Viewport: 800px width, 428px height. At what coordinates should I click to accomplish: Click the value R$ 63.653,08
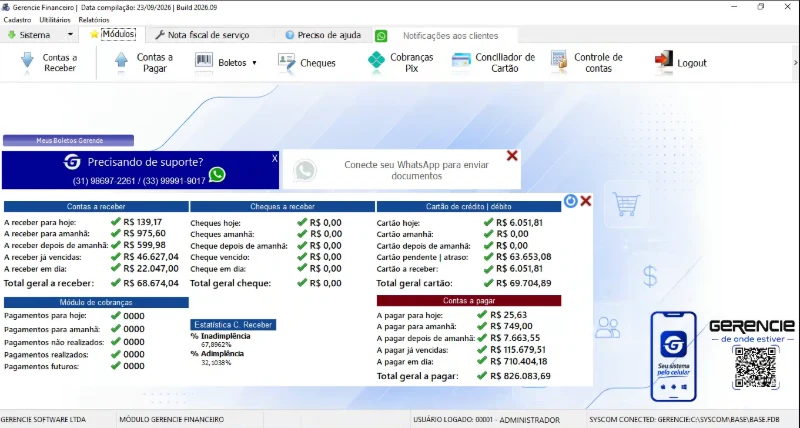point(524,257)
